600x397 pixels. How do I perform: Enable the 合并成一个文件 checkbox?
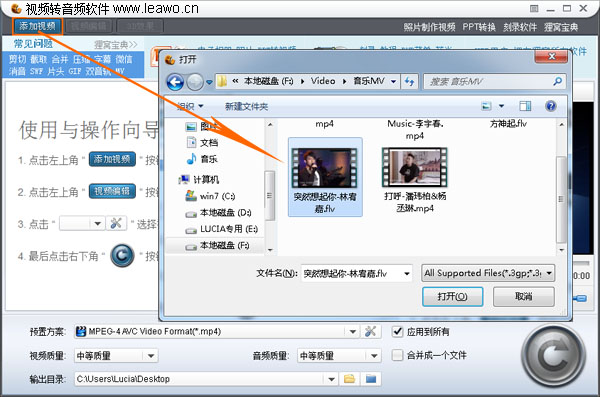398,355
